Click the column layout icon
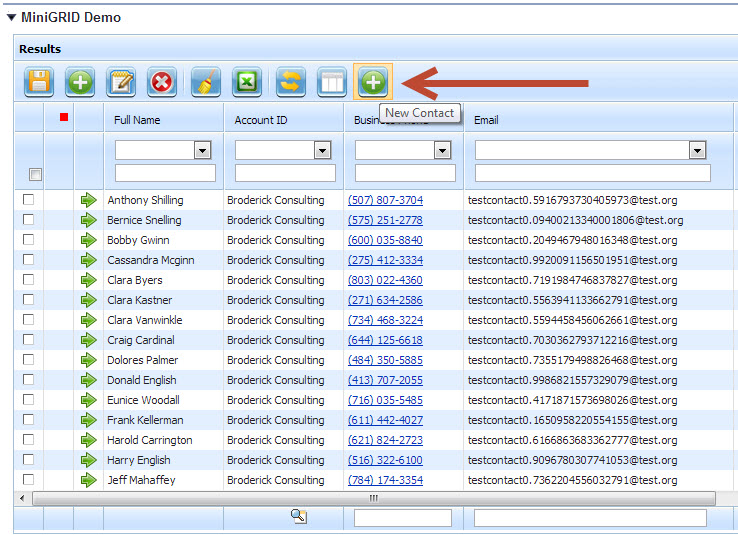 click(x=331, y=82)
